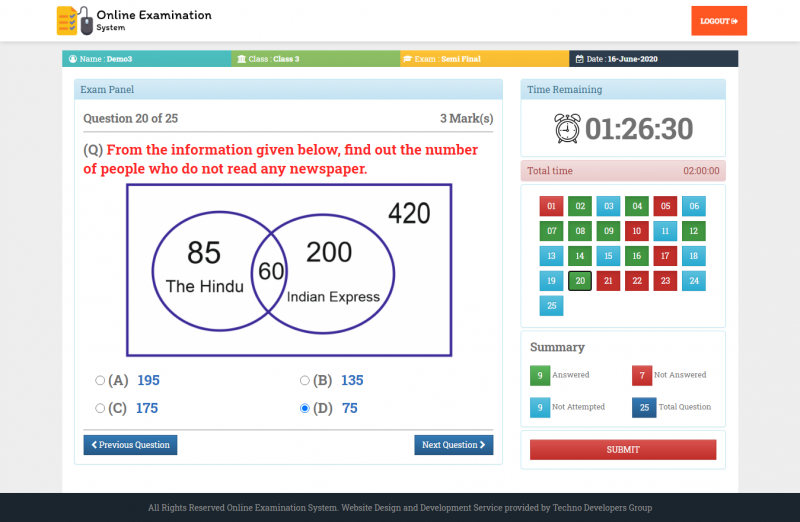Jump to question 21
Image resolution: width=800 pixels, height=522 pixels.
pyautogui.click(x=608, y=281)
